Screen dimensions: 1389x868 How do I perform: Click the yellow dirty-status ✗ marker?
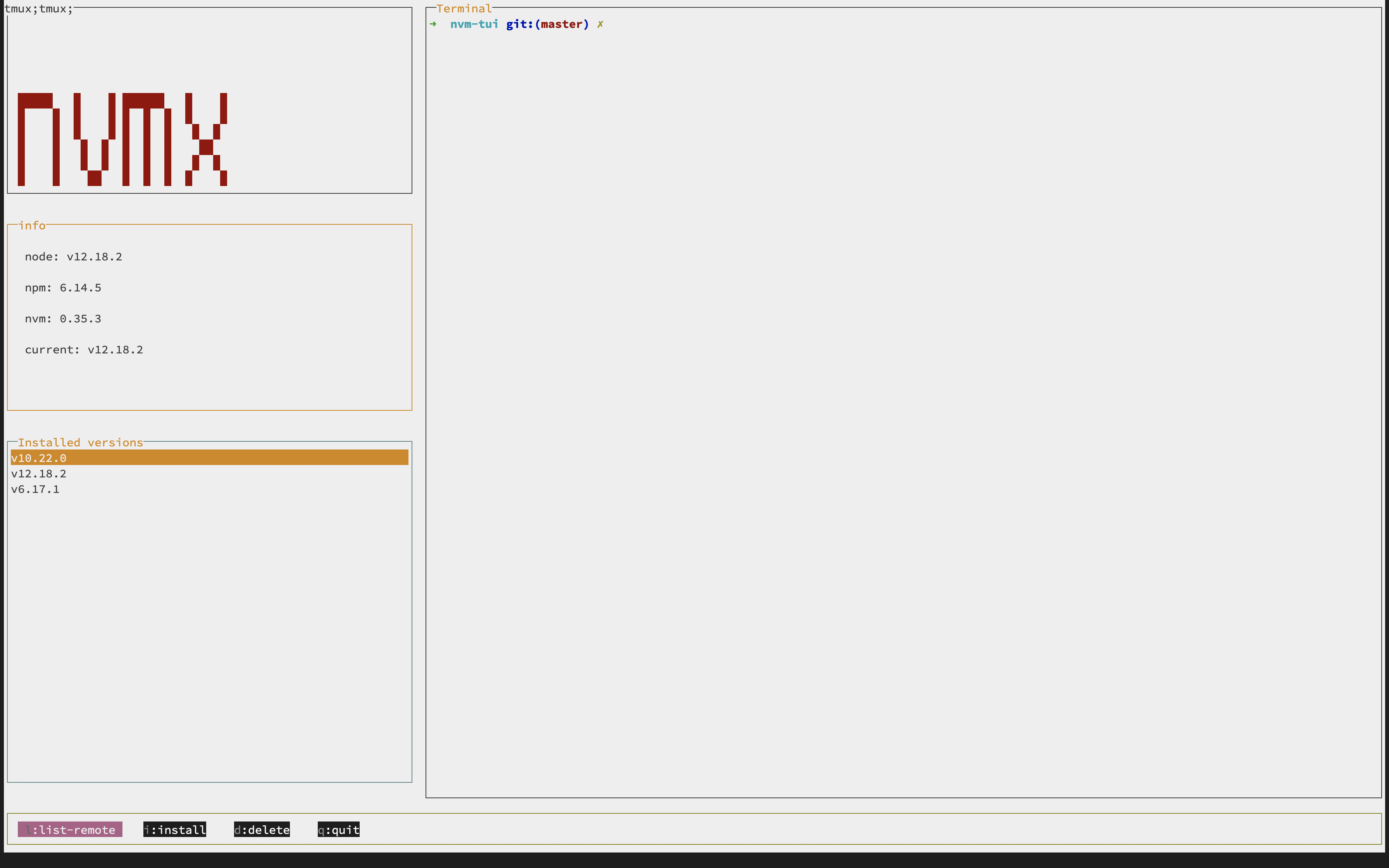click(x=600, y=24)
